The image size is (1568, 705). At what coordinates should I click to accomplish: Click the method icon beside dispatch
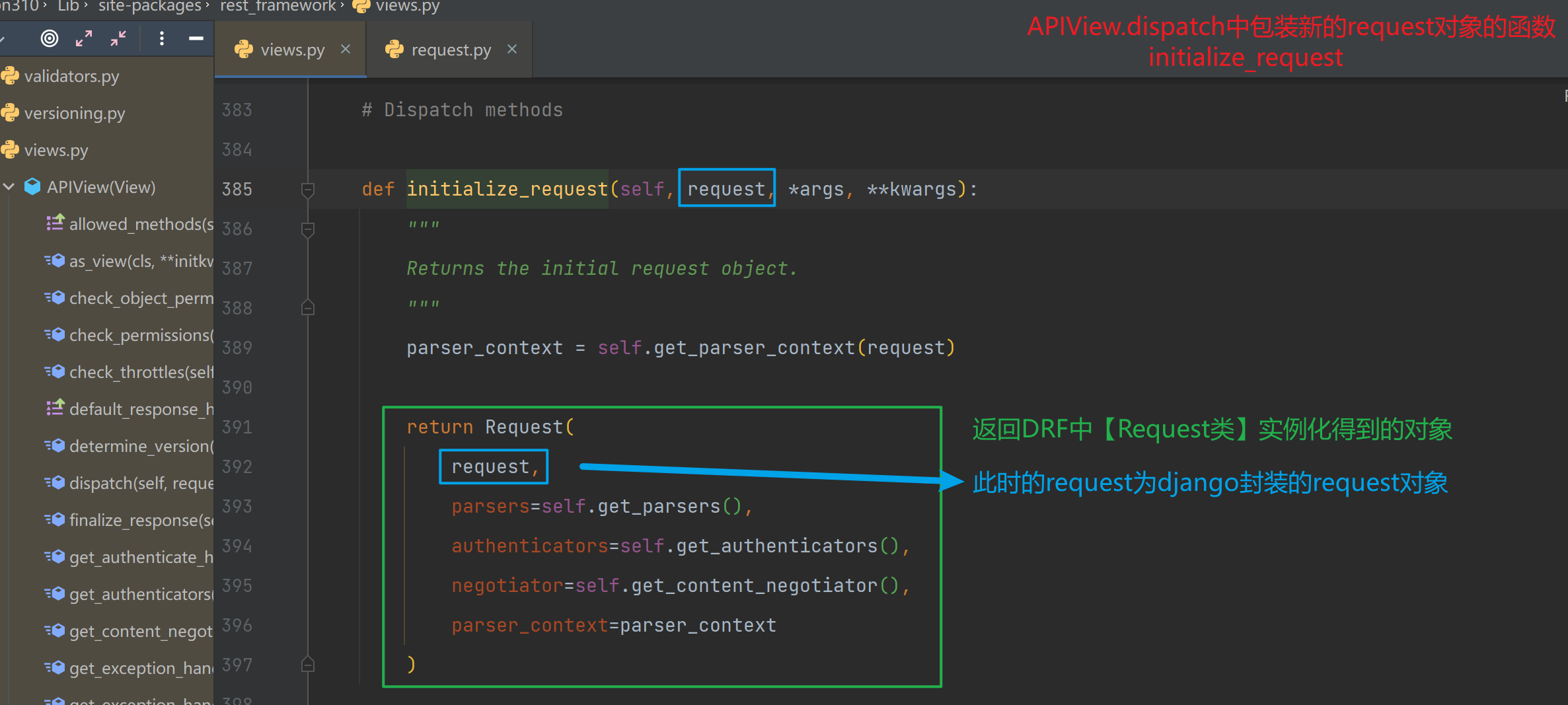[x=56, y=482]
